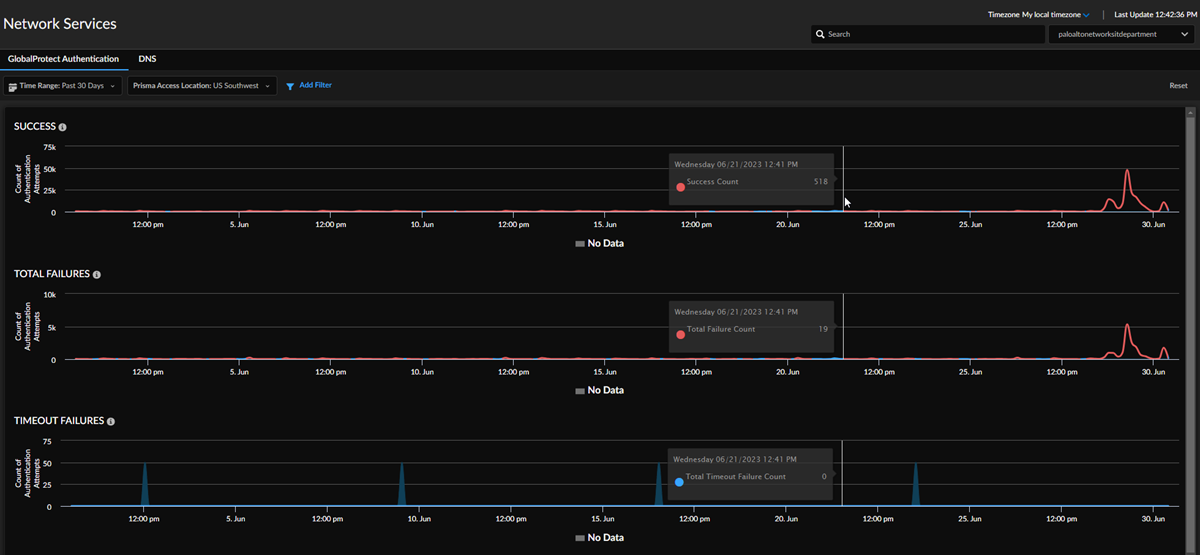
Task: Select the GlobalProtect Authentication tab
Action: pos(63,59)
